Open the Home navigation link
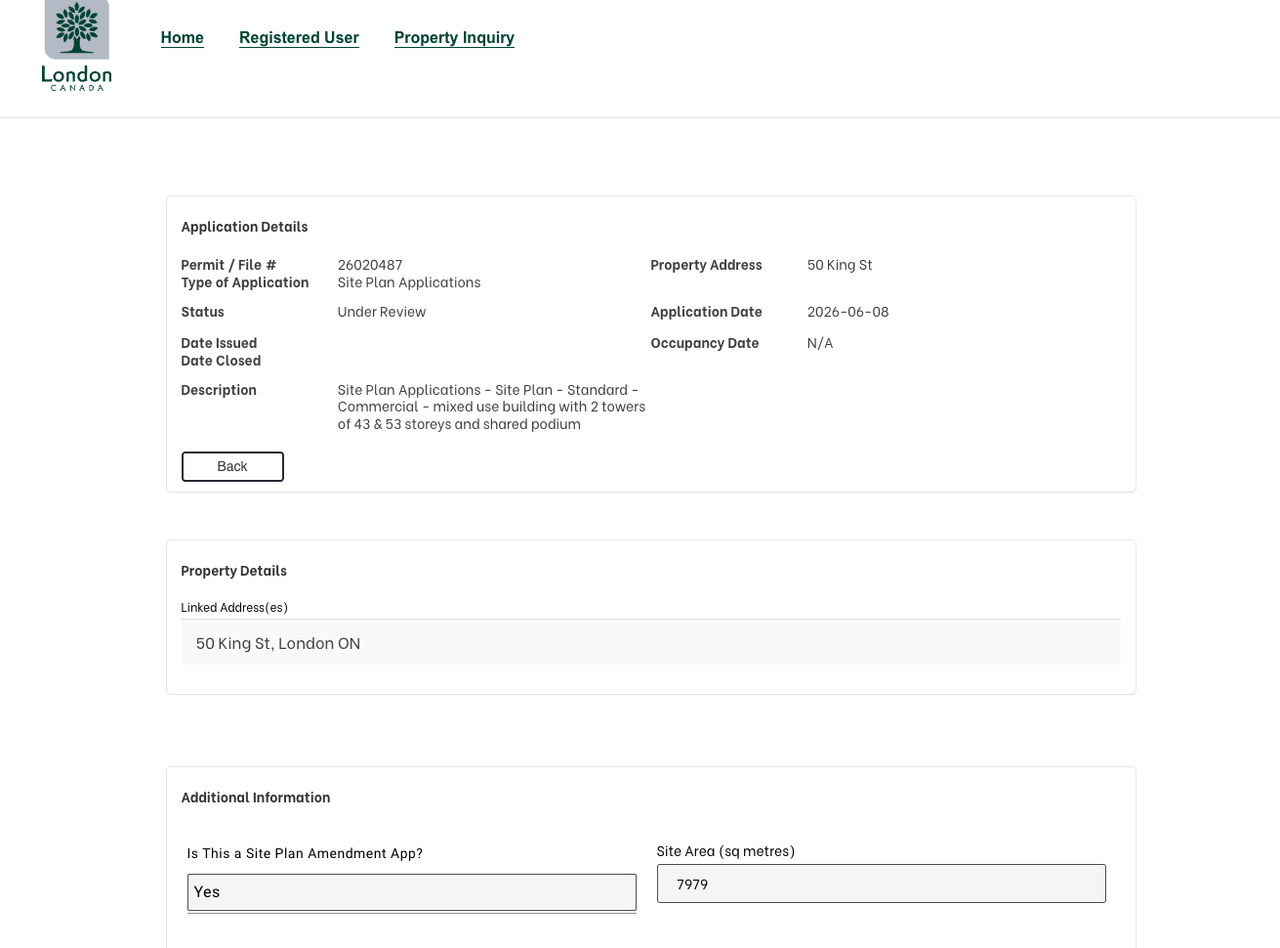This screenshot has width=1280, height=948. [182, 37]
